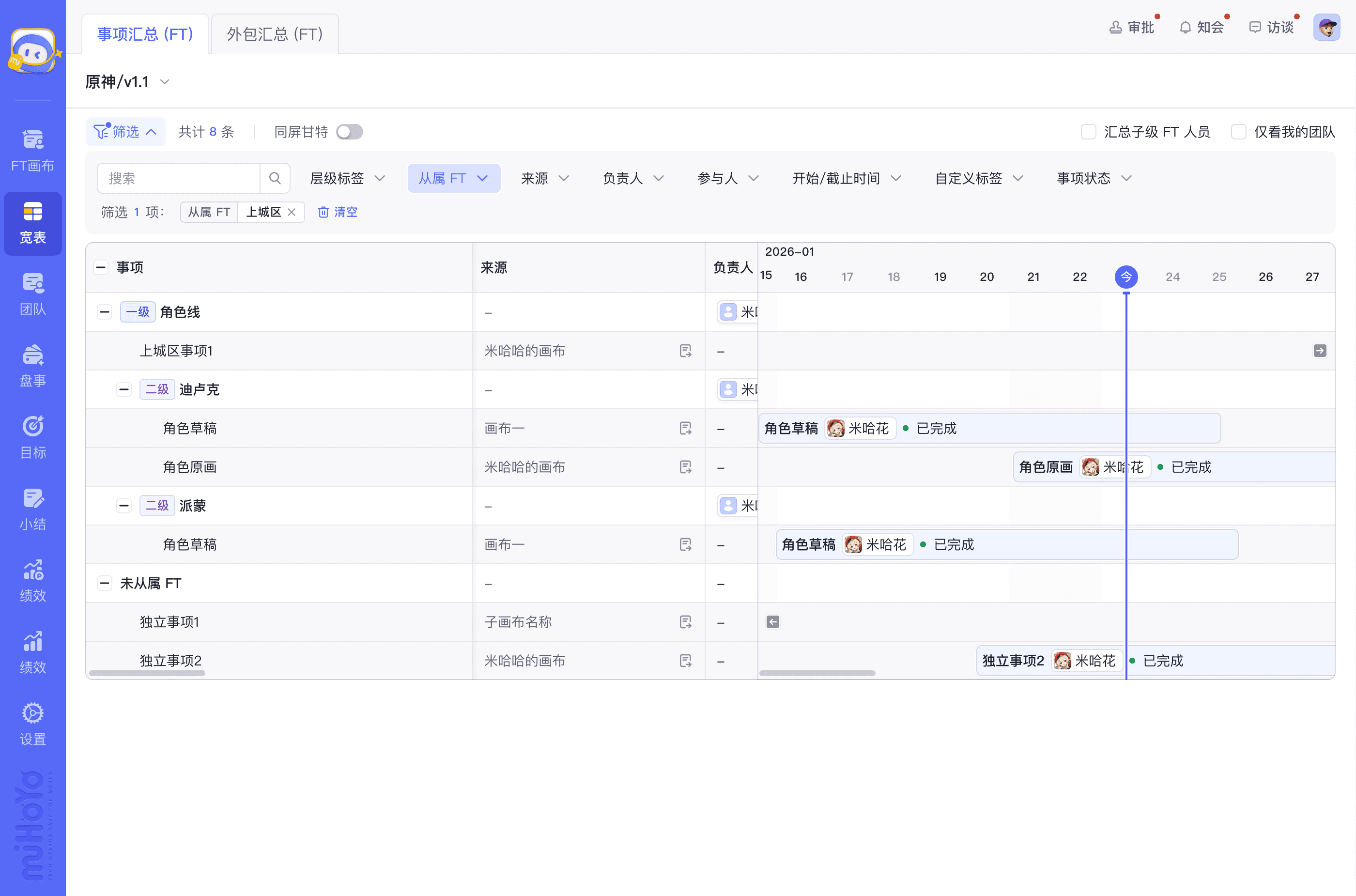The width and height of the screenshot is (1356, 896).
Task: Click the 独立事项1 row name
Action: [169, 622]
